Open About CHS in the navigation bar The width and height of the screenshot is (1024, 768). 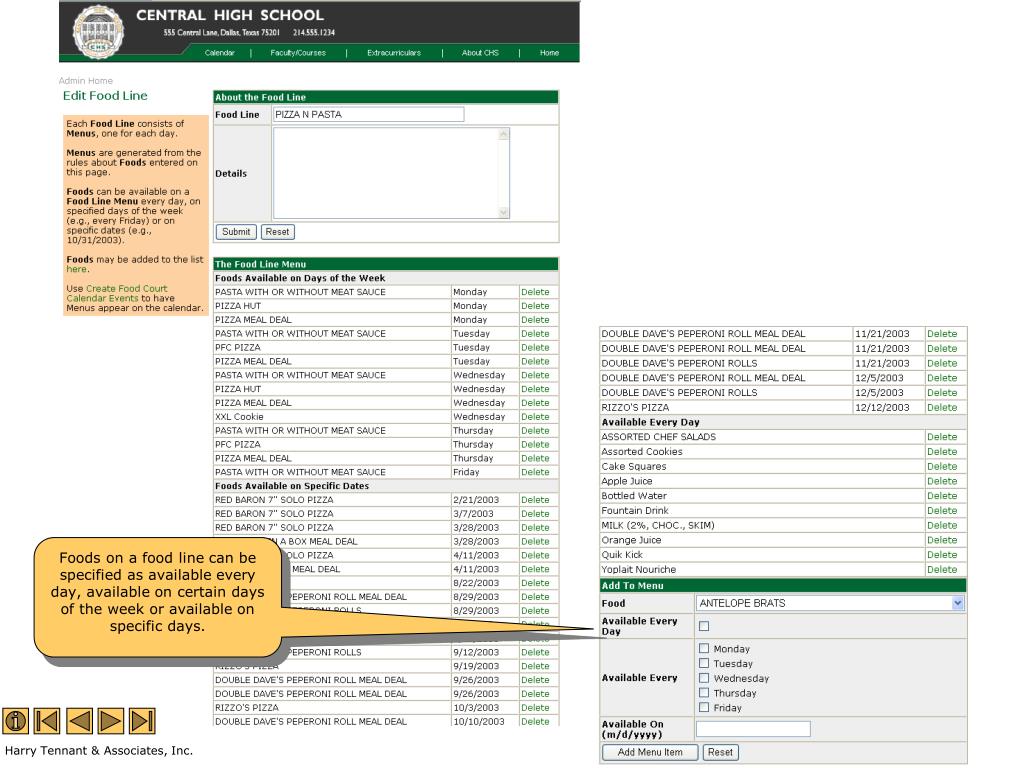[480, 53]
